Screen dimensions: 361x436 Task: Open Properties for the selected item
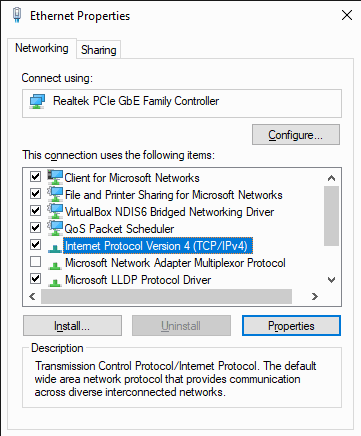coord(291,326)
